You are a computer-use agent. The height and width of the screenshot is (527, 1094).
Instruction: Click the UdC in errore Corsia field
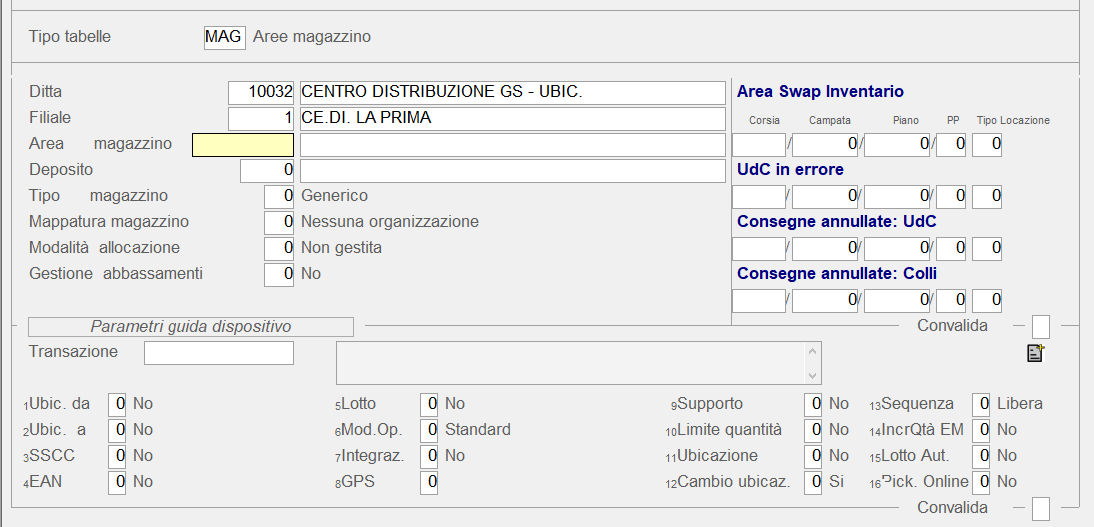click(758, 197)
